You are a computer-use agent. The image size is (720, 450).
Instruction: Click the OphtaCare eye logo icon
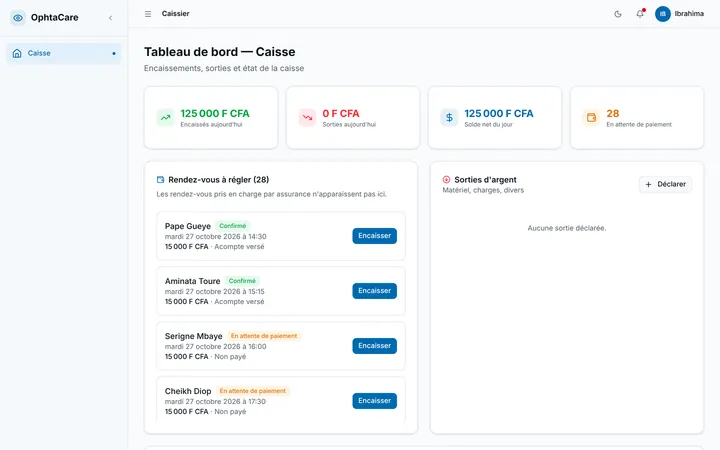18,18
